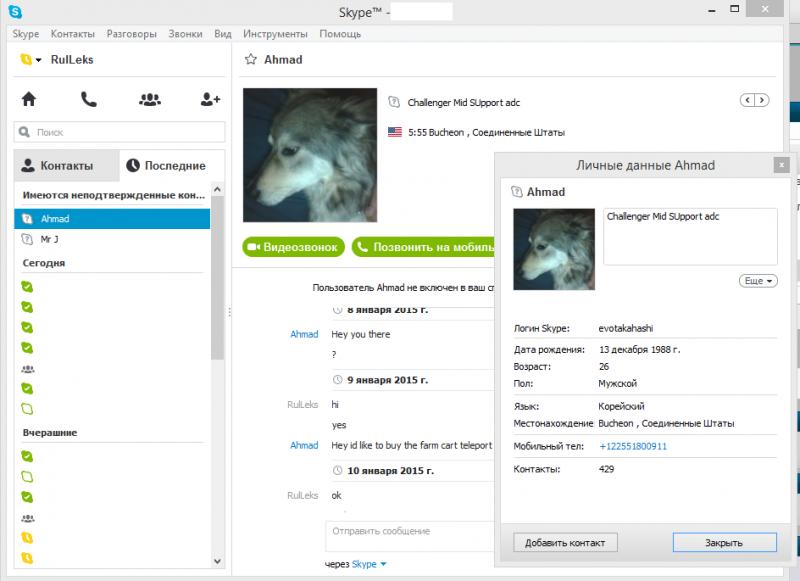800x581 pixels.
Task: Create a group with the people icon
Action: point(149,99)
